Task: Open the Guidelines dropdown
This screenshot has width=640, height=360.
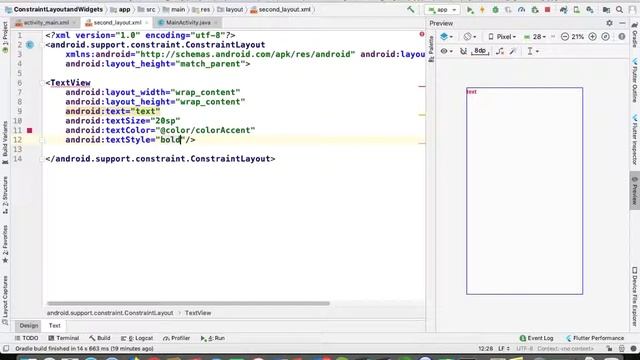Action: 533,51
